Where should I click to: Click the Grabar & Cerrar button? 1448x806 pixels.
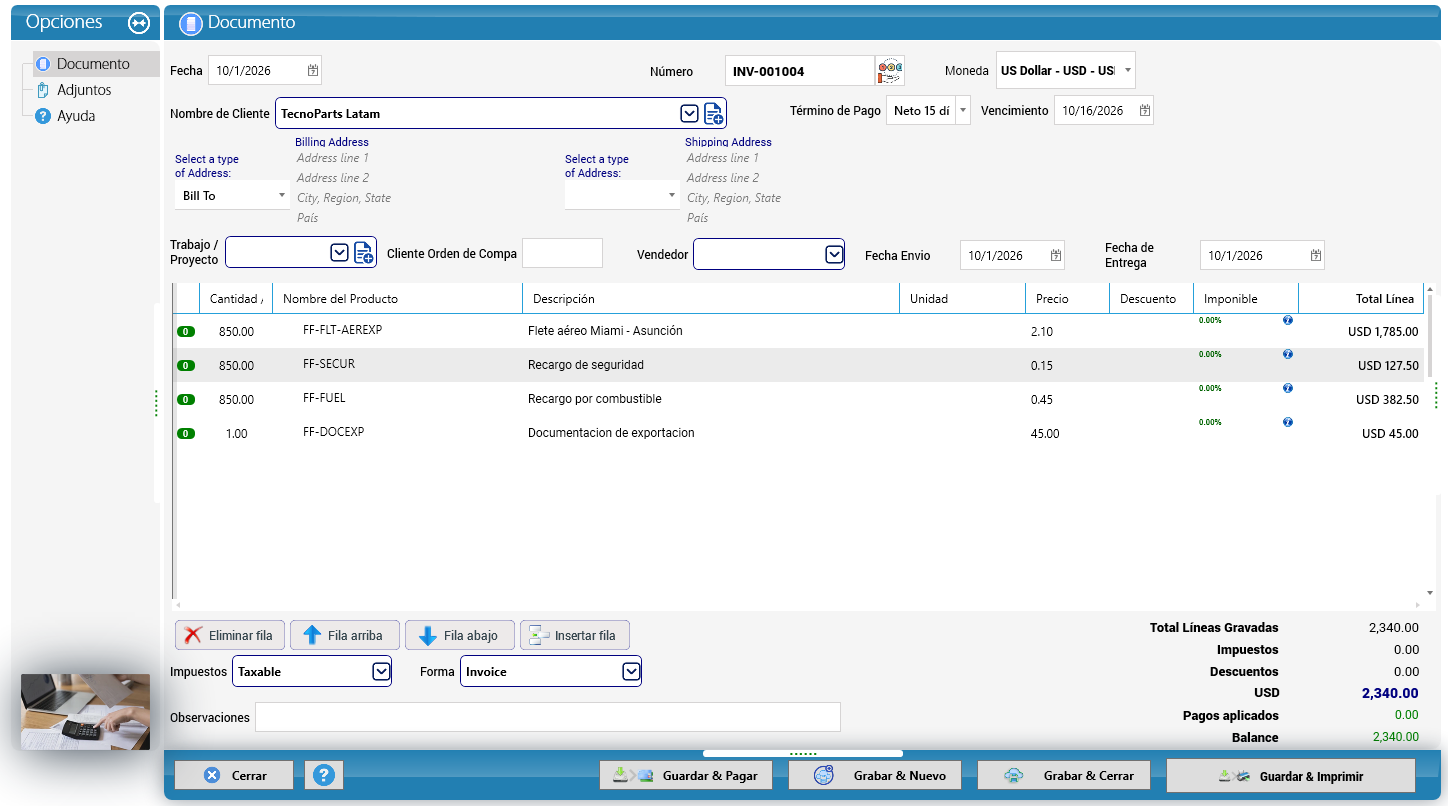[1064, 775]
